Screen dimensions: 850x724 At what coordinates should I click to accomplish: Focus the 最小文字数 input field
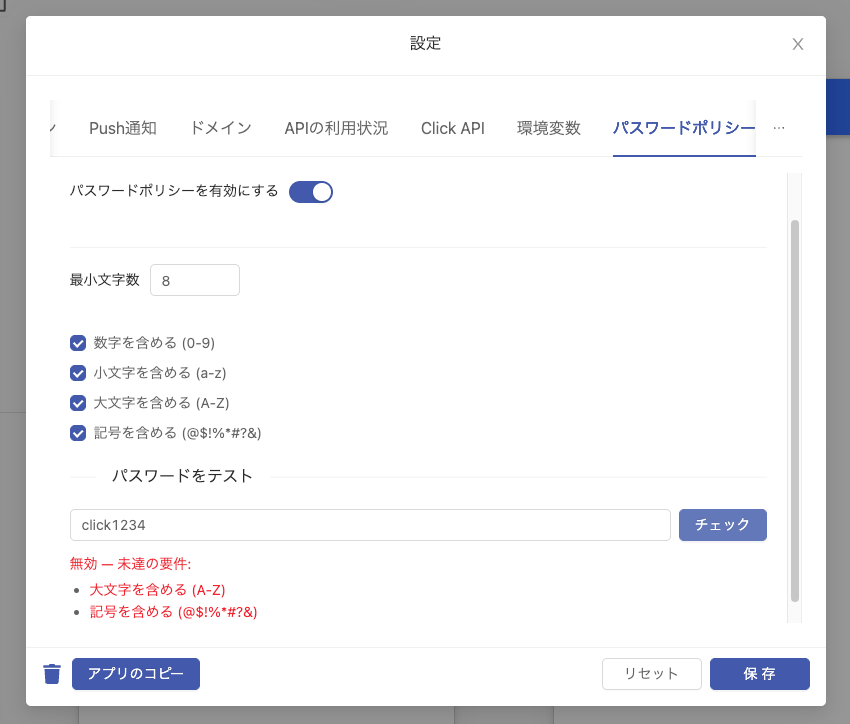(195, 280)
